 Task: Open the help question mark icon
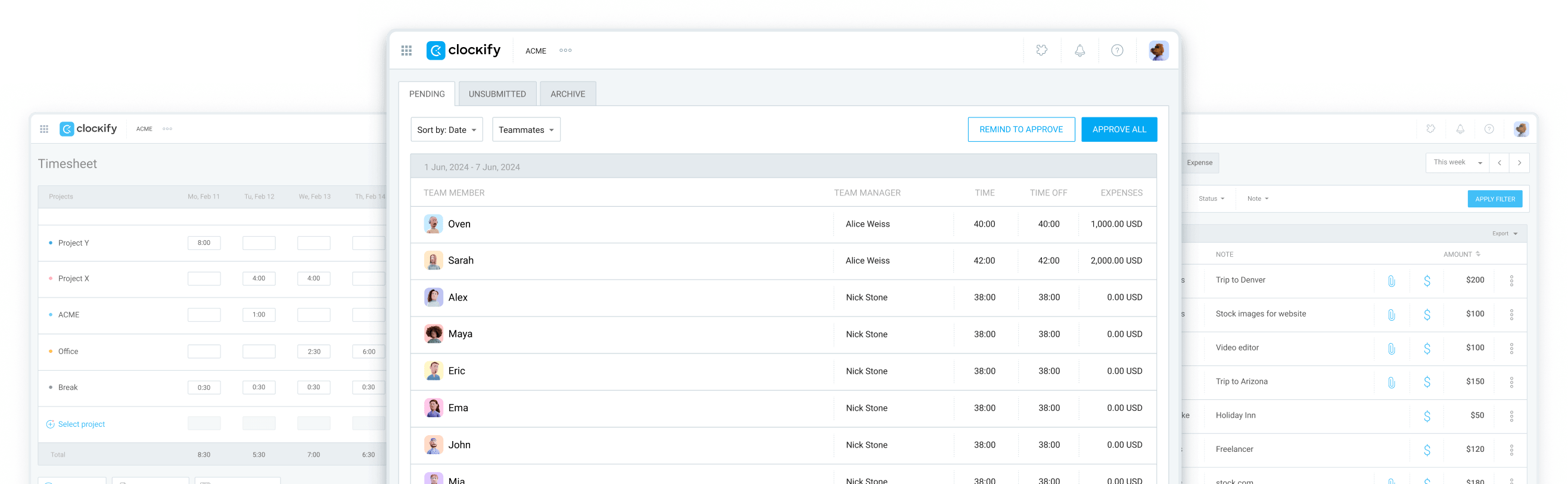1116,51
